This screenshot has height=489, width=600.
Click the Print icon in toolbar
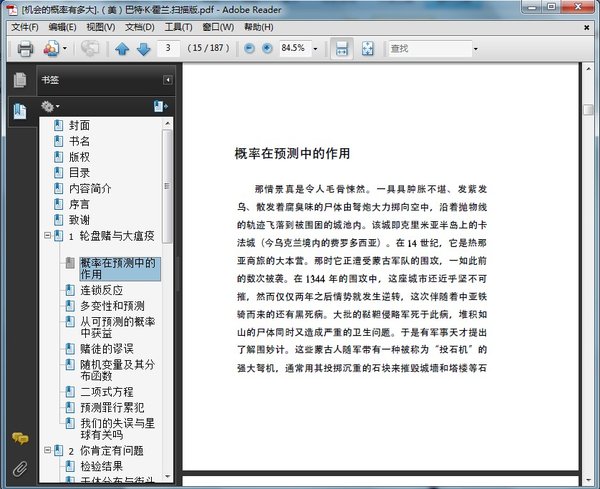25,49
